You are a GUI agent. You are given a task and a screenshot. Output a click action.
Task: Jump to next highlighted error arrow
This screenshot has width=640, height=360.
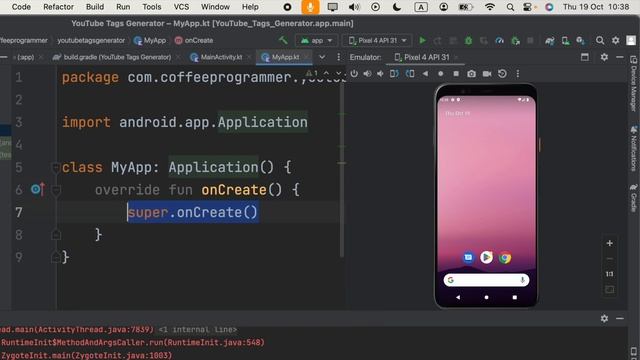(338, 73)
